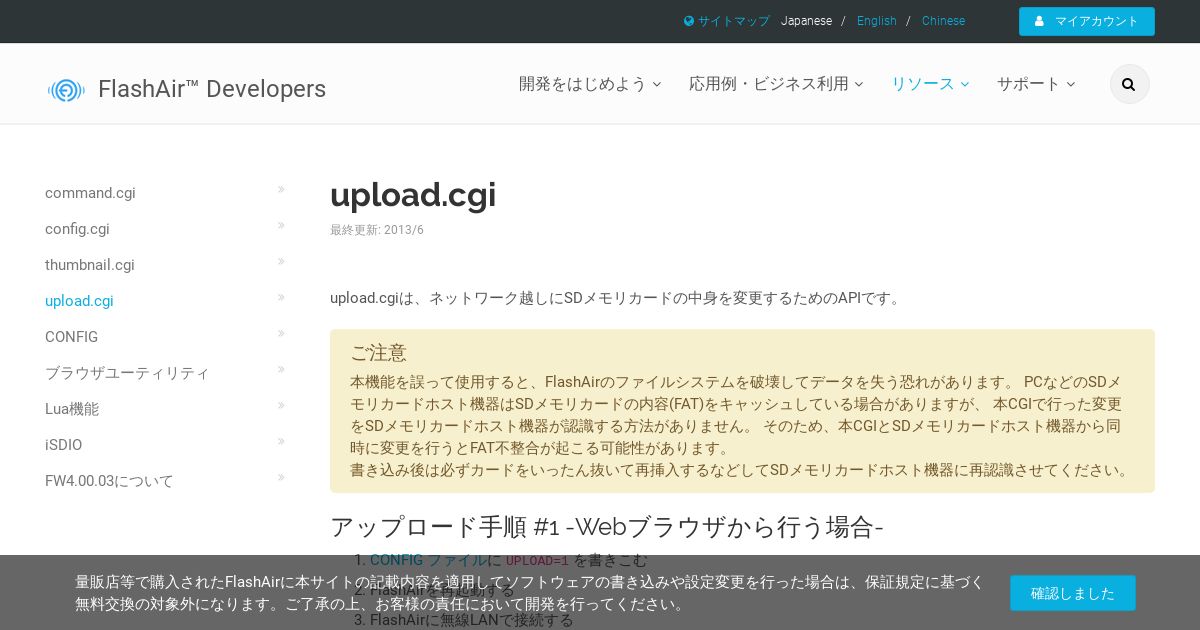Click the arrow icon next to FW4.00.03について
This screenshot has width=1200, height=630.
point(281,477)
